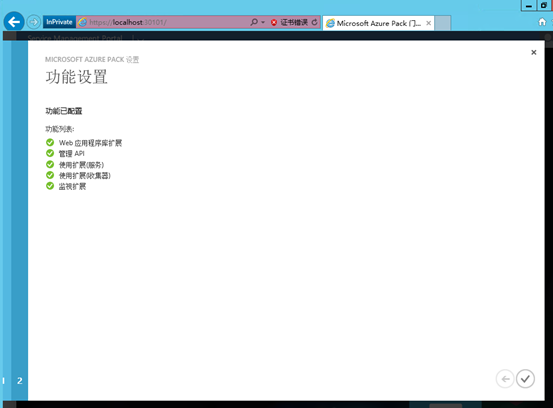
Task: Click the Internet Explorer page icon in address bar
Action: pos(83,22)
